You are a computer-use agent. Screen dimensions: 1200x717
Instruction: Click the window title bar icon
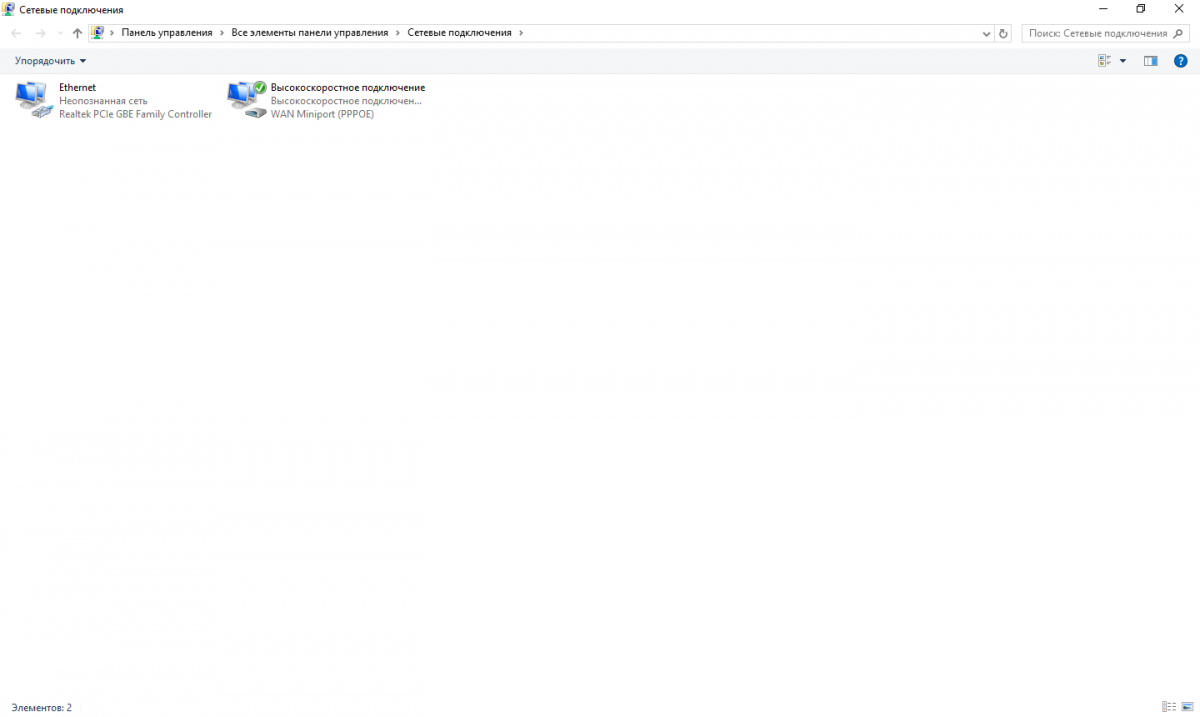point(9,9)
